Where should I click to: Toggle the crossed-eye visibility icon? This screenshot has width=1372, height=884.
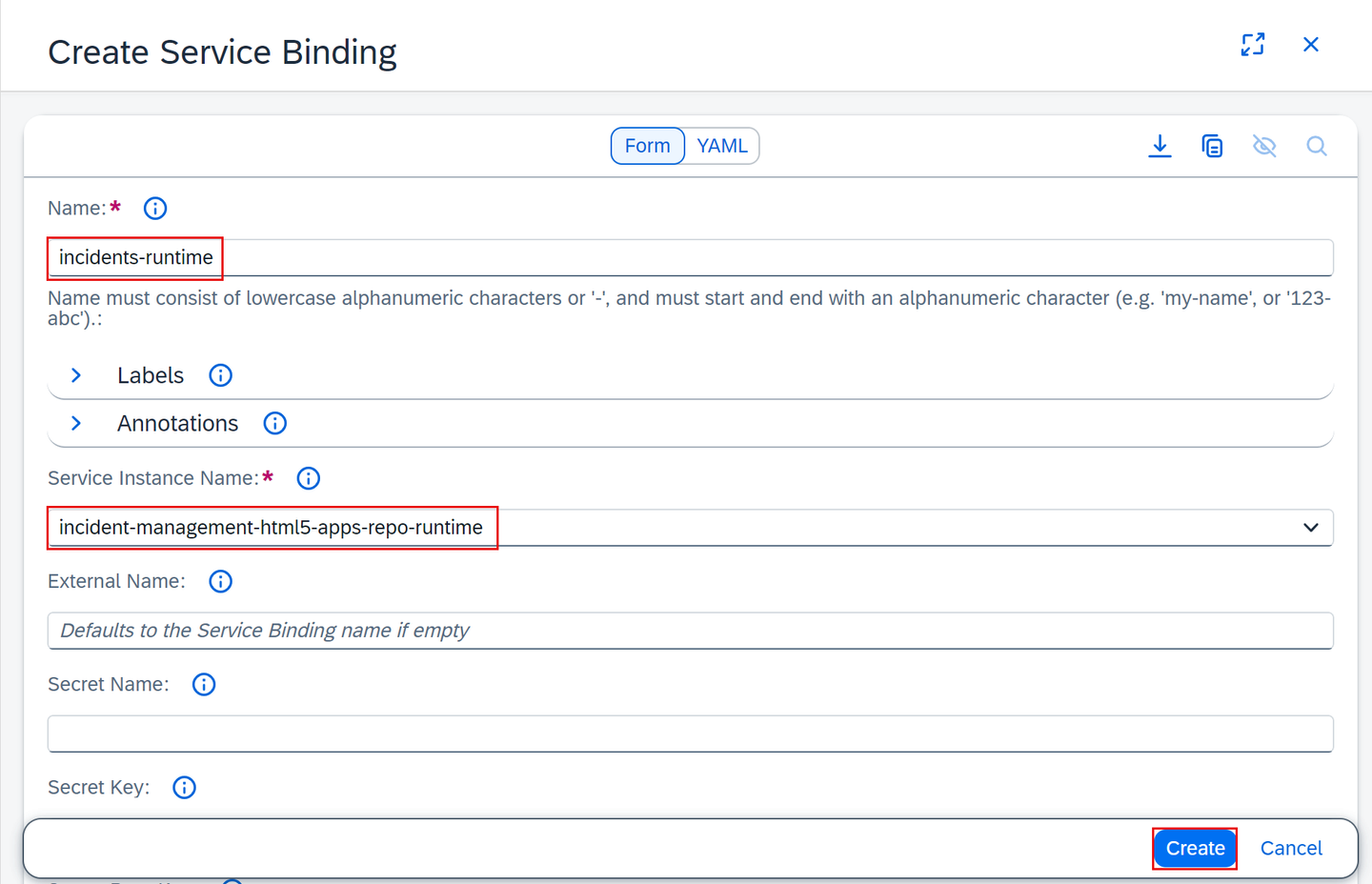[1264, 146]
